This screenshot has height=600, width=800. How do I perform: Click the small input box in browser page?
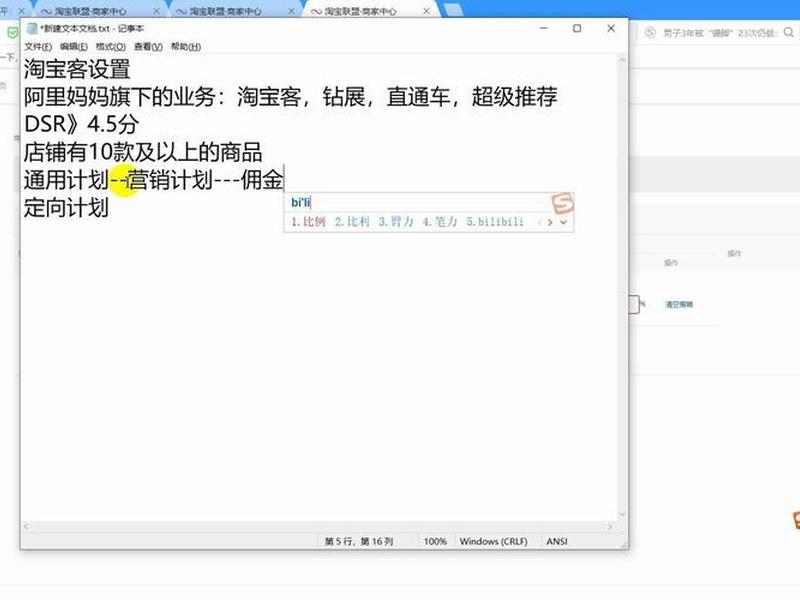pos(634,305)
